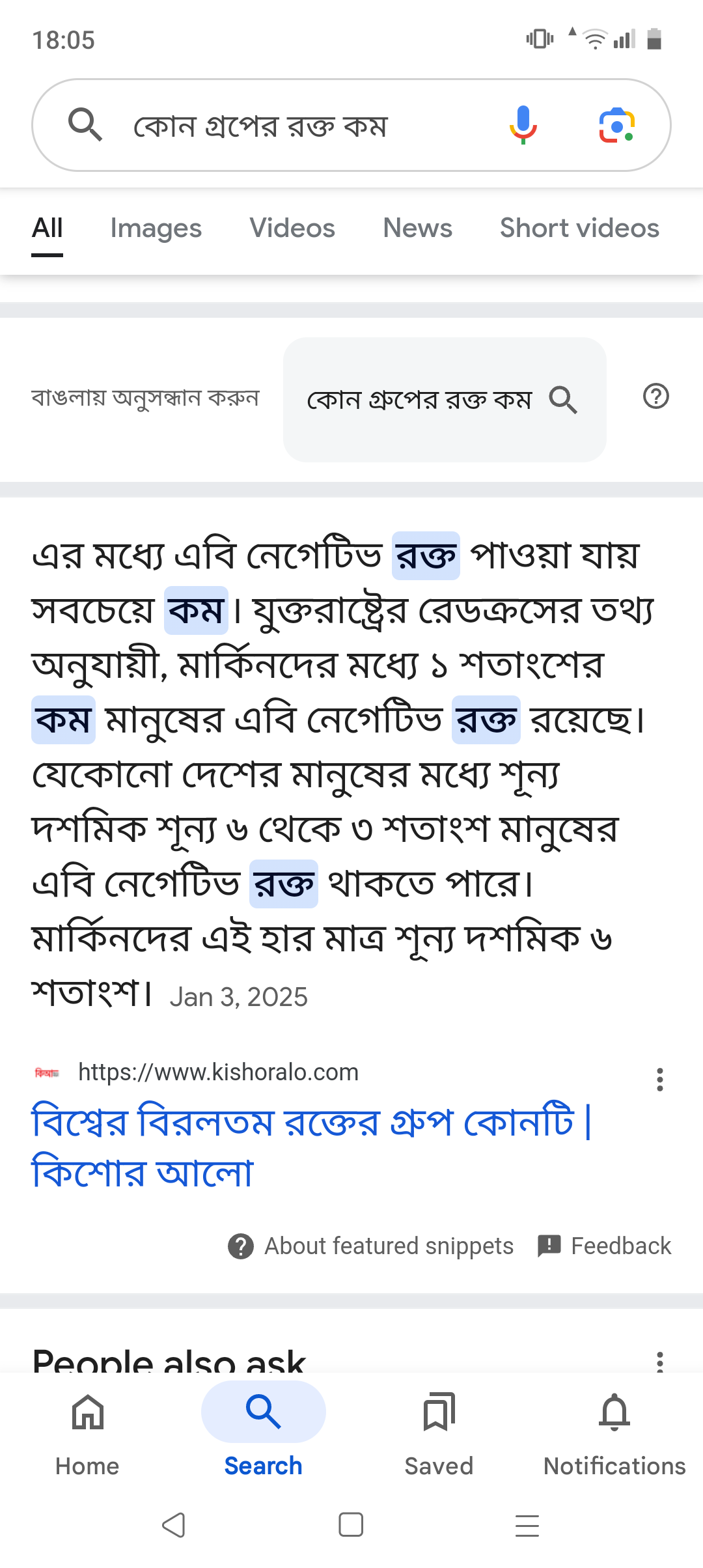The width and height of the screenshot is (703, 1568).
Task: Open About featured snippets
Action: point(370,1246)
